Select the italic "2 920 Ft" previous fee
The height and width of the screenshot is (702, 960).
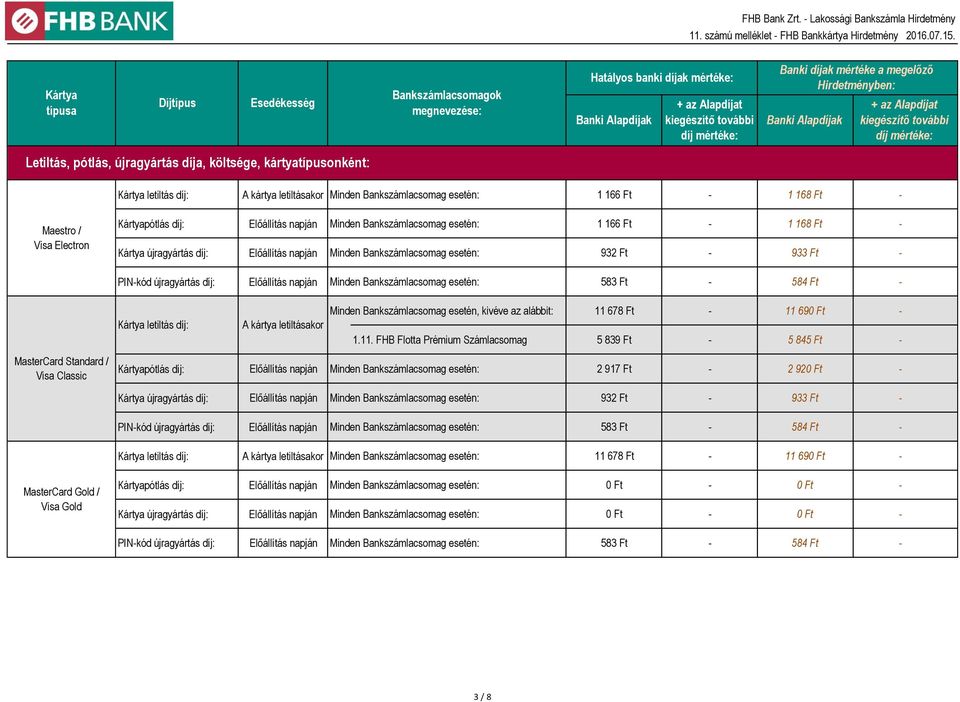point(804,369)
